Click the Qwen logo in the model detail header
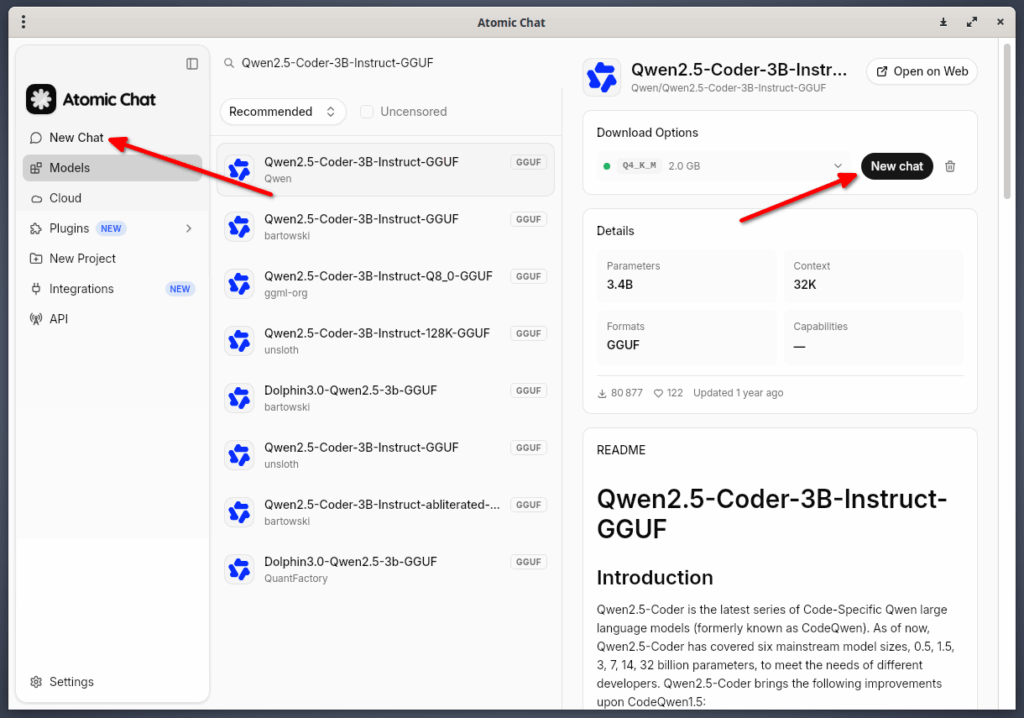This screenshot has height=718, width=1024. (601, 77)
